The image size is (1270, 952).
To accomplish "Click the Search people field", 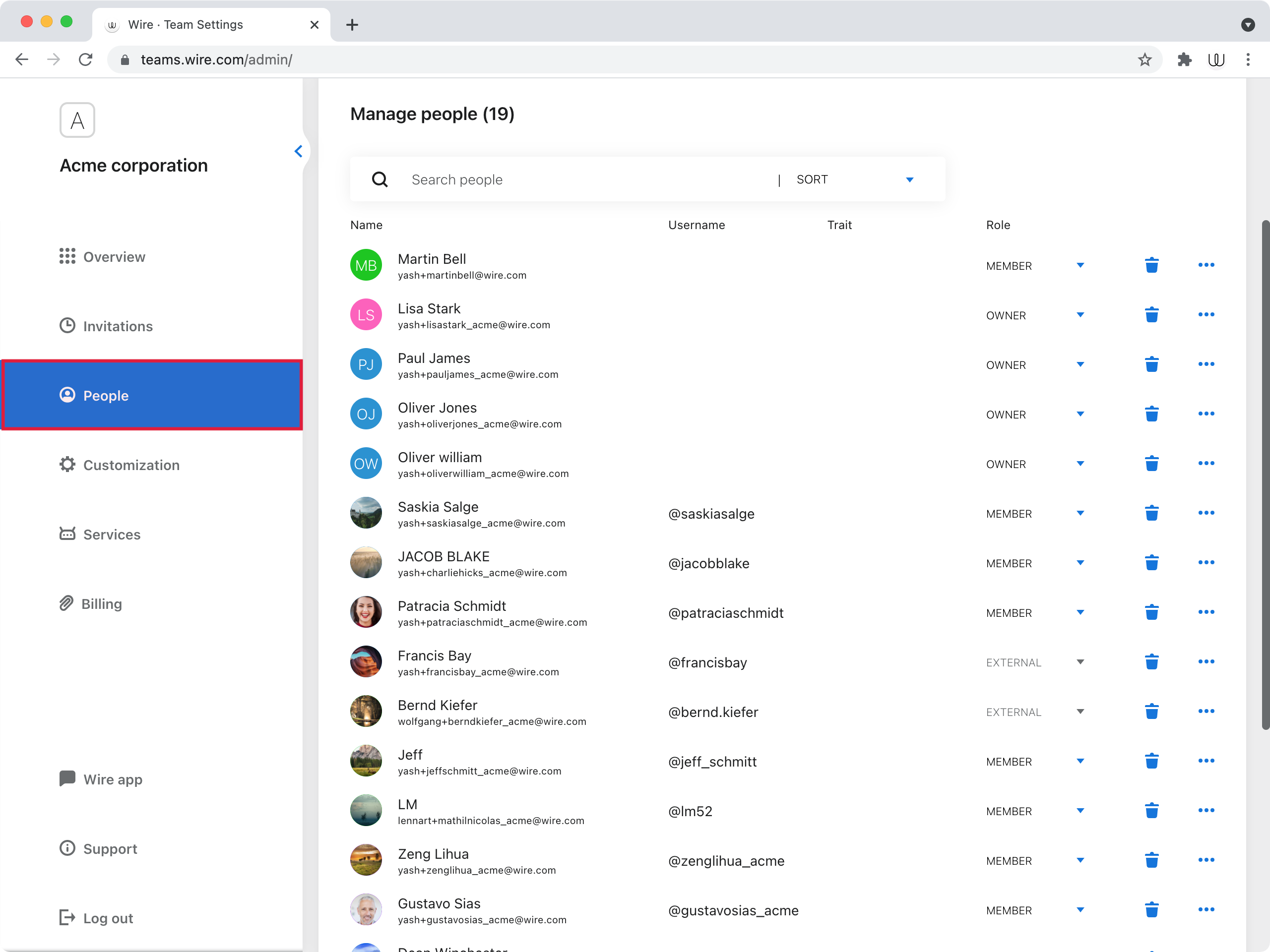I will point(585,179).
